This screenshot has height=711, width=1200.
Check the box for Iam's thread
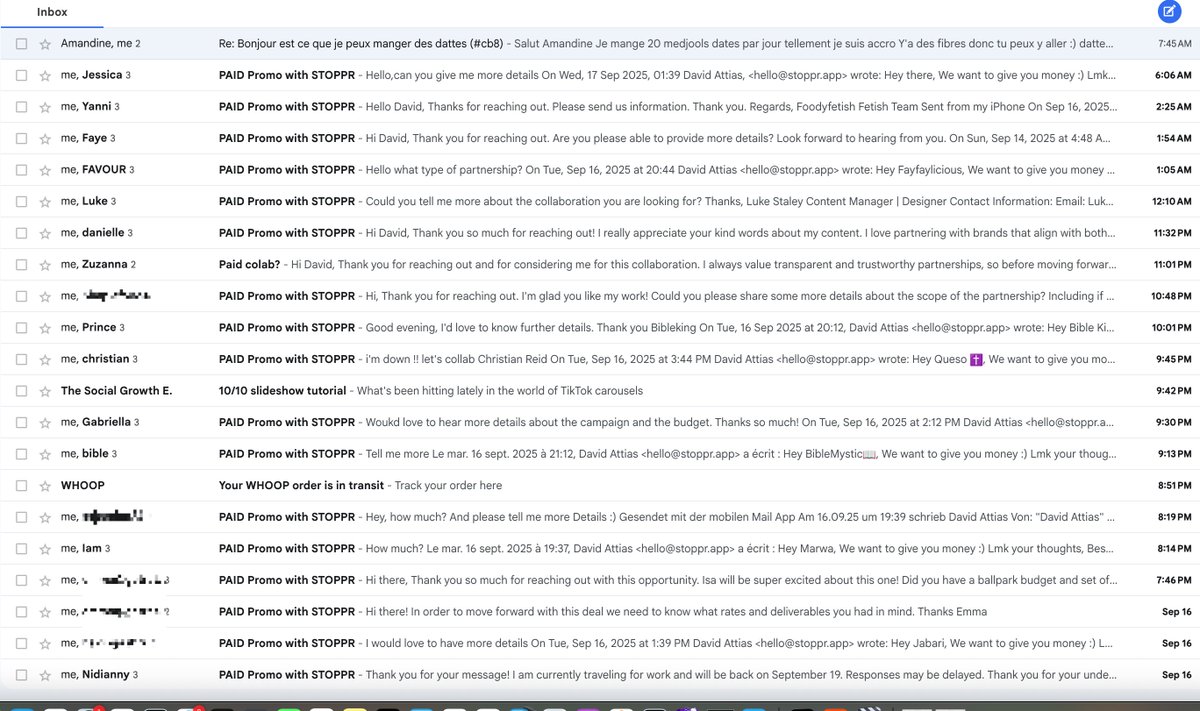click(x=22, y=549)
